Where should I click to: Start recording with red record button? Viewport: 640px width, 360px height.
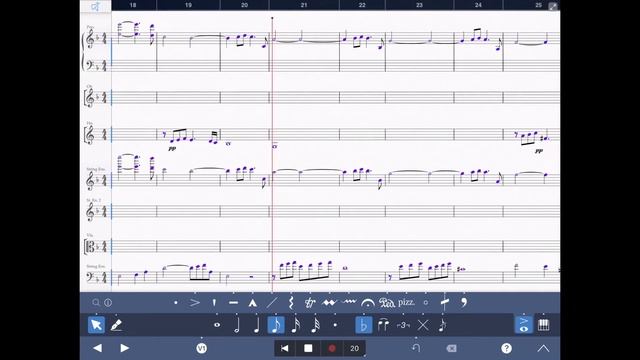point(332,348)
